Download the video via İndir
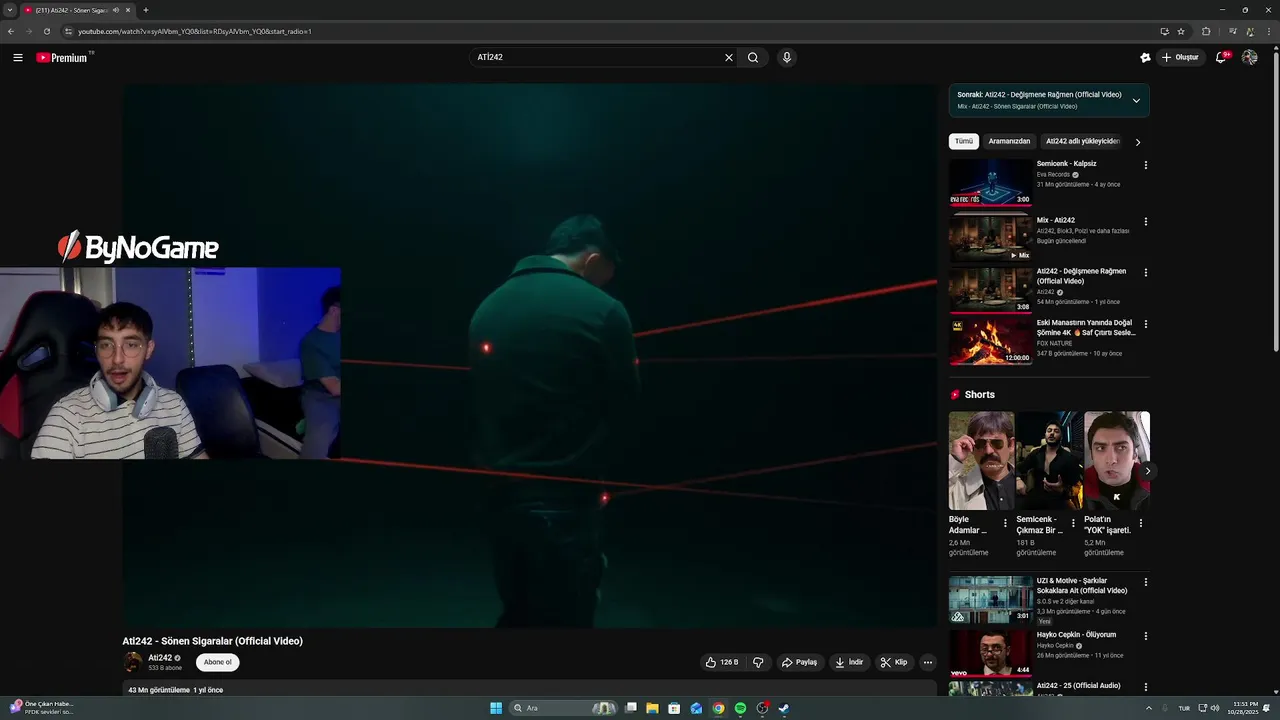Screen dimensions: 1280x720 tap(849, 662)
